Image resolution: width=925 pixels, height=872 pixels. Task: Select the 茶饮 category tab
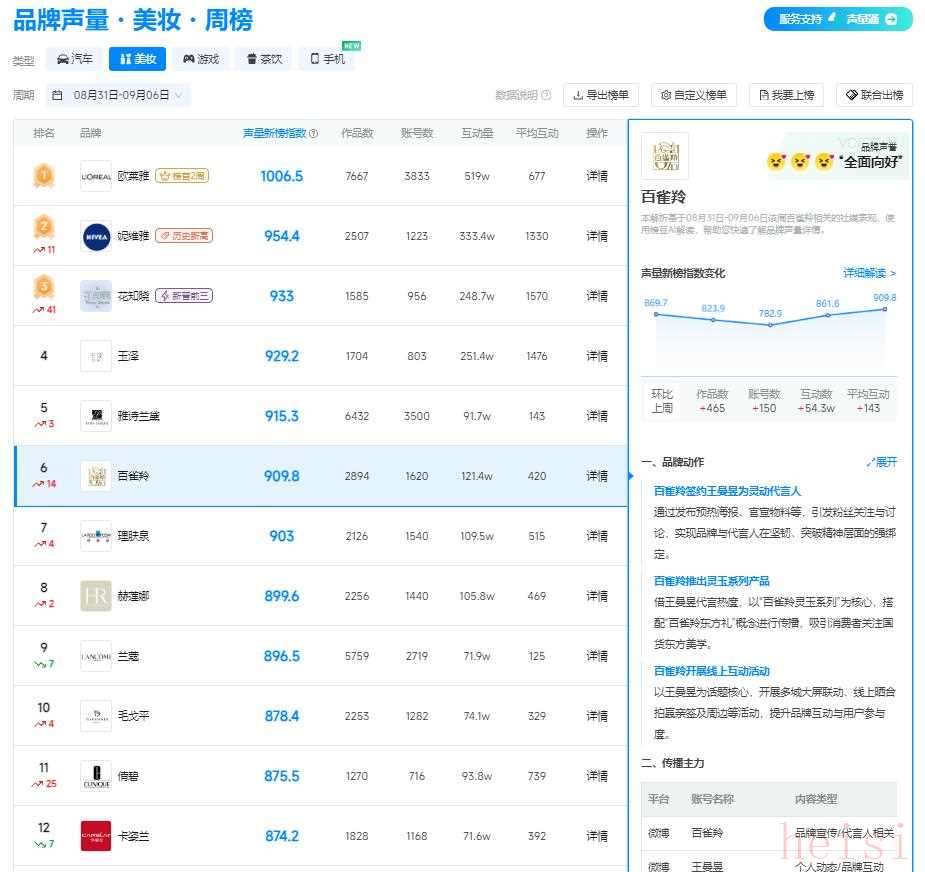pos(262,59)
